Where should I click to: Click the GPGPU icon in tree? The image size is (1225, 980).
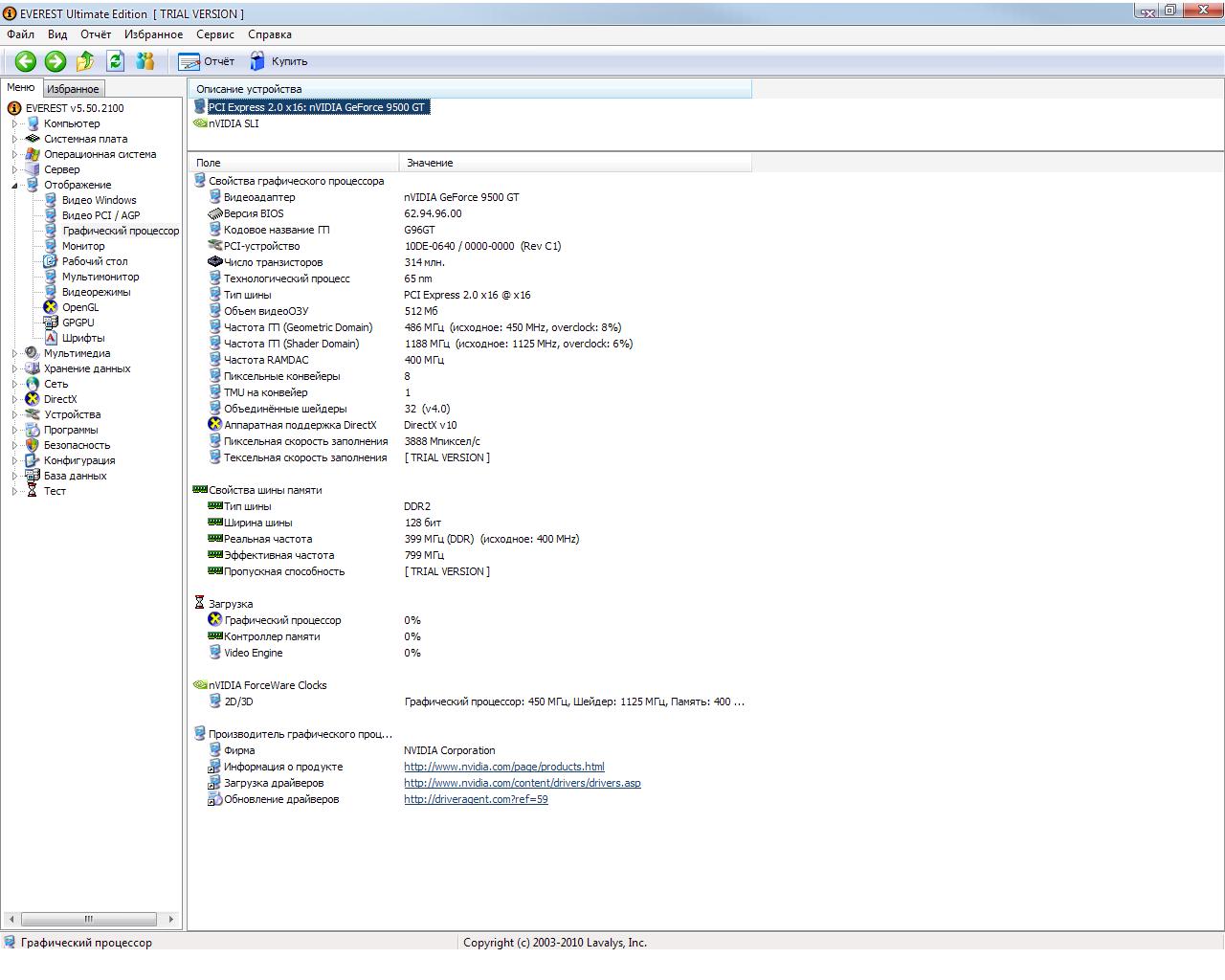[x=51, y=323]
